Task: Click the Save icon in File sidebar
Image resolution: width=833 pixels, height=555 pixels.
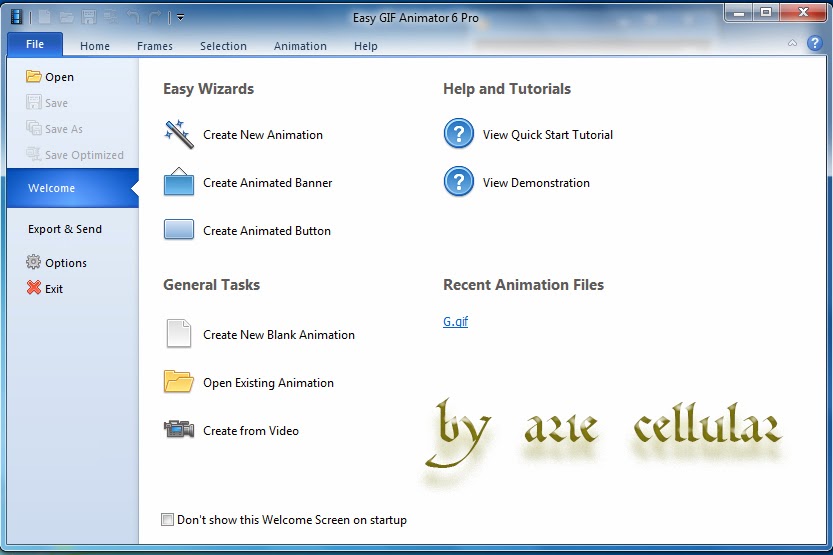Action: tap(33, 102)
